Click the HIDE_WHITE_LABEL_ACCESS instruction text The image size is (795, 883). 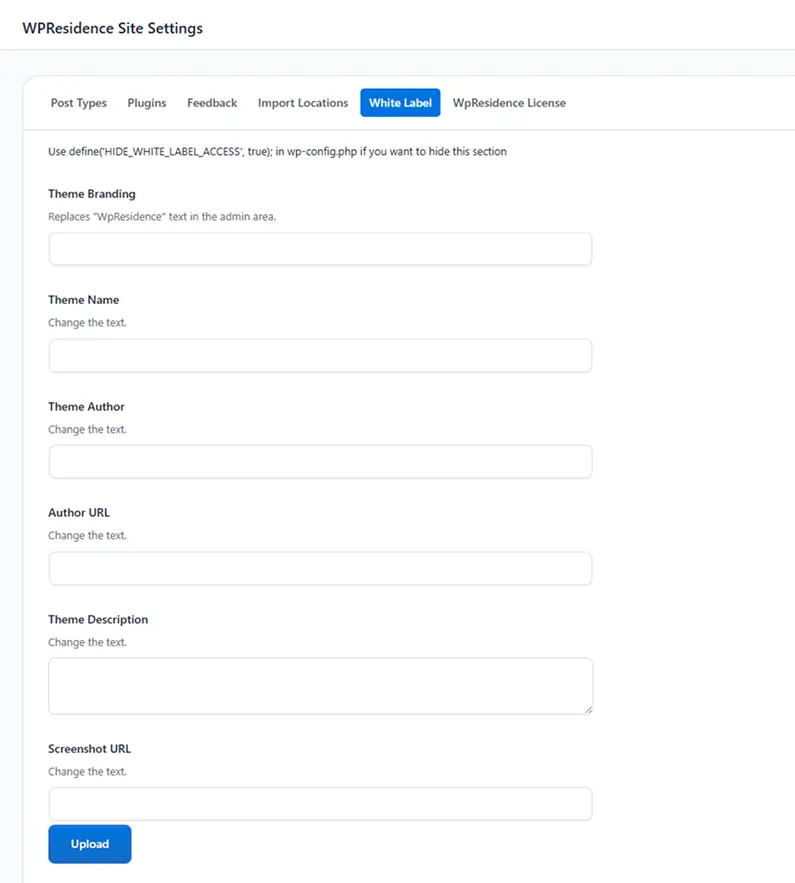[278, 151]
